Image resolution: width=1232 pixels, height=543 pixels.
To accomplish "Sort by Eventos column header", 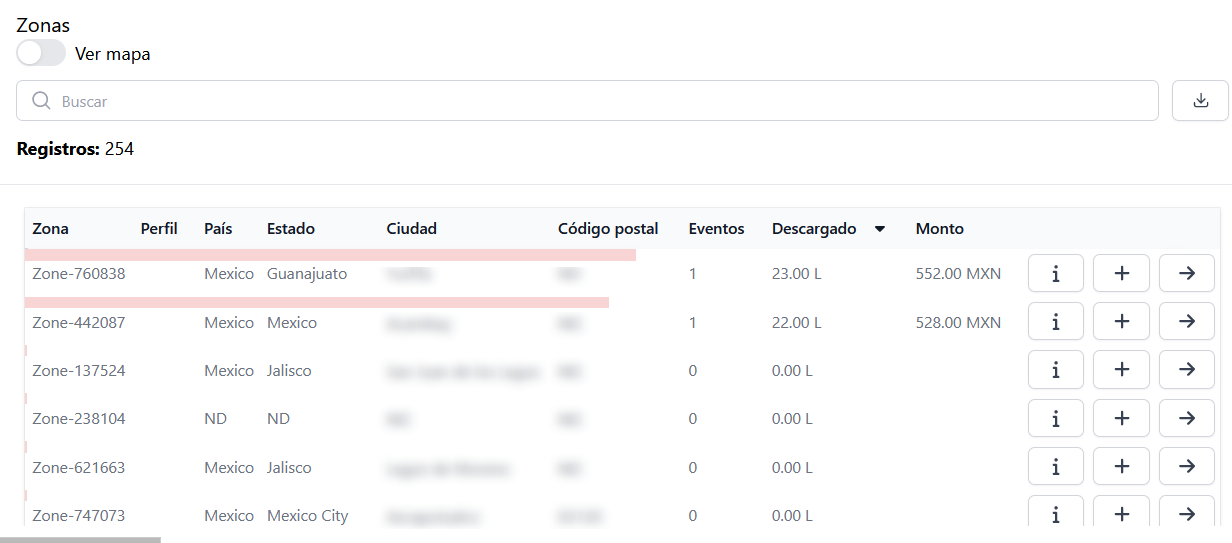I will point(716,229).
